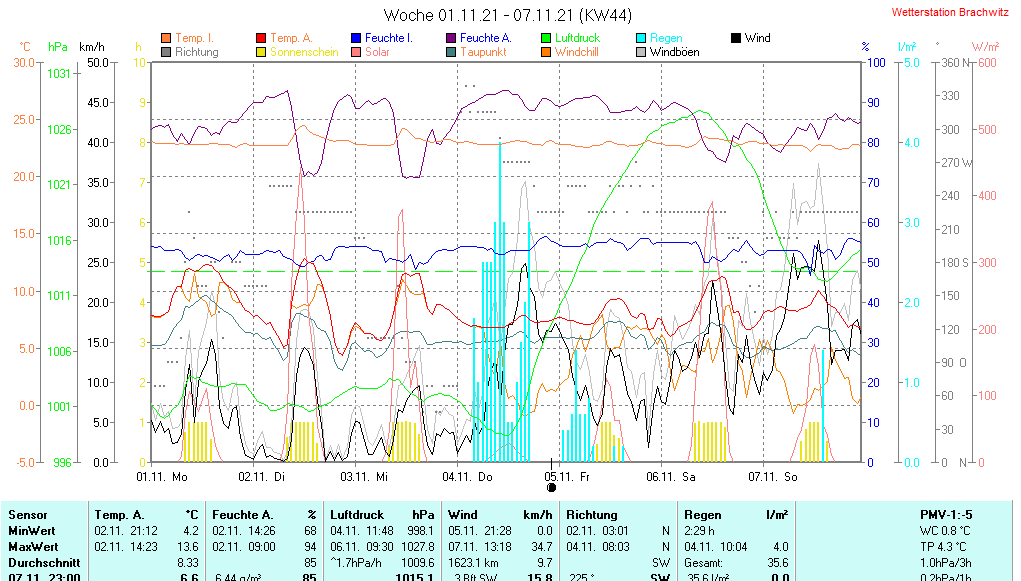Click the cyan Regen legend swatch
Viewport: 1021px width, 581px height.
641,38
